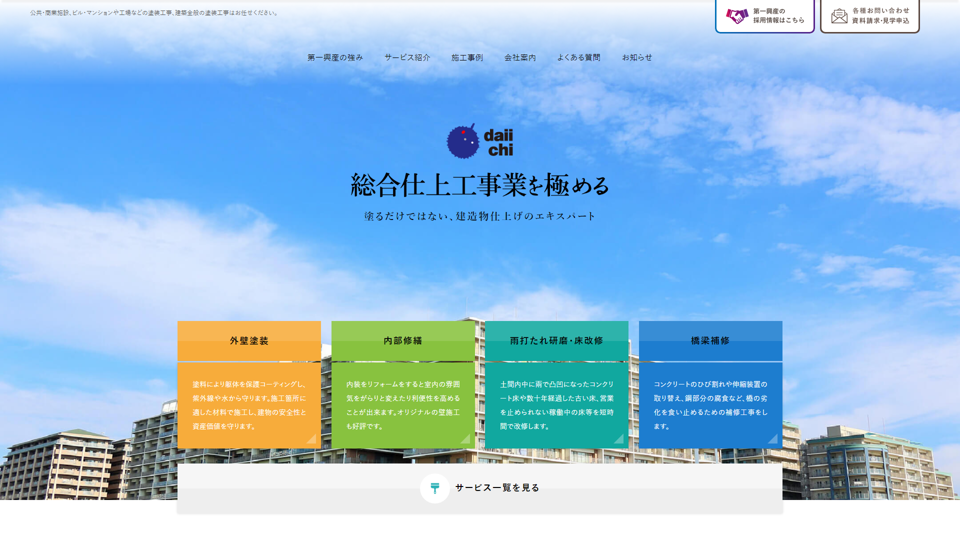Click the 資料請求・見学申込 button text
This screenshot has width=960, height=540.
(881, 21)
